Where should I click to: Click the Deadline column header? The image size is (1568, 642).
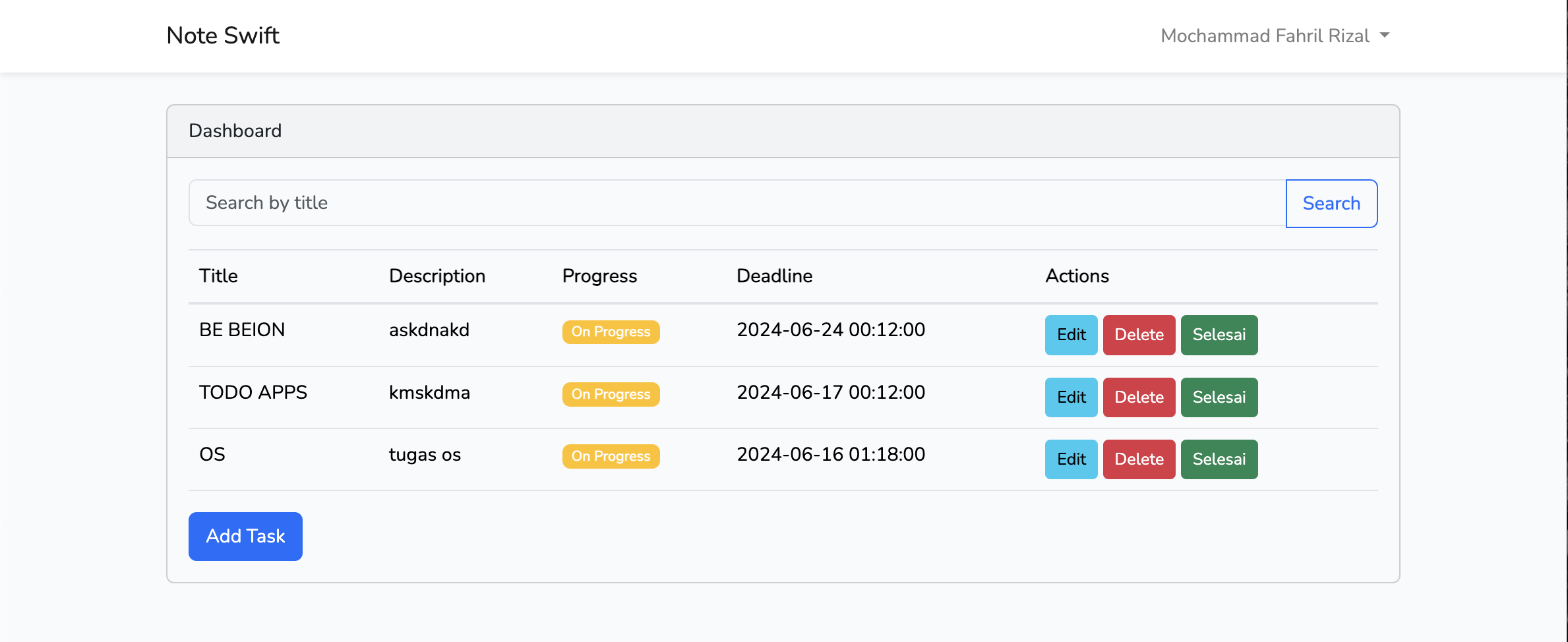tap(774, 276)
